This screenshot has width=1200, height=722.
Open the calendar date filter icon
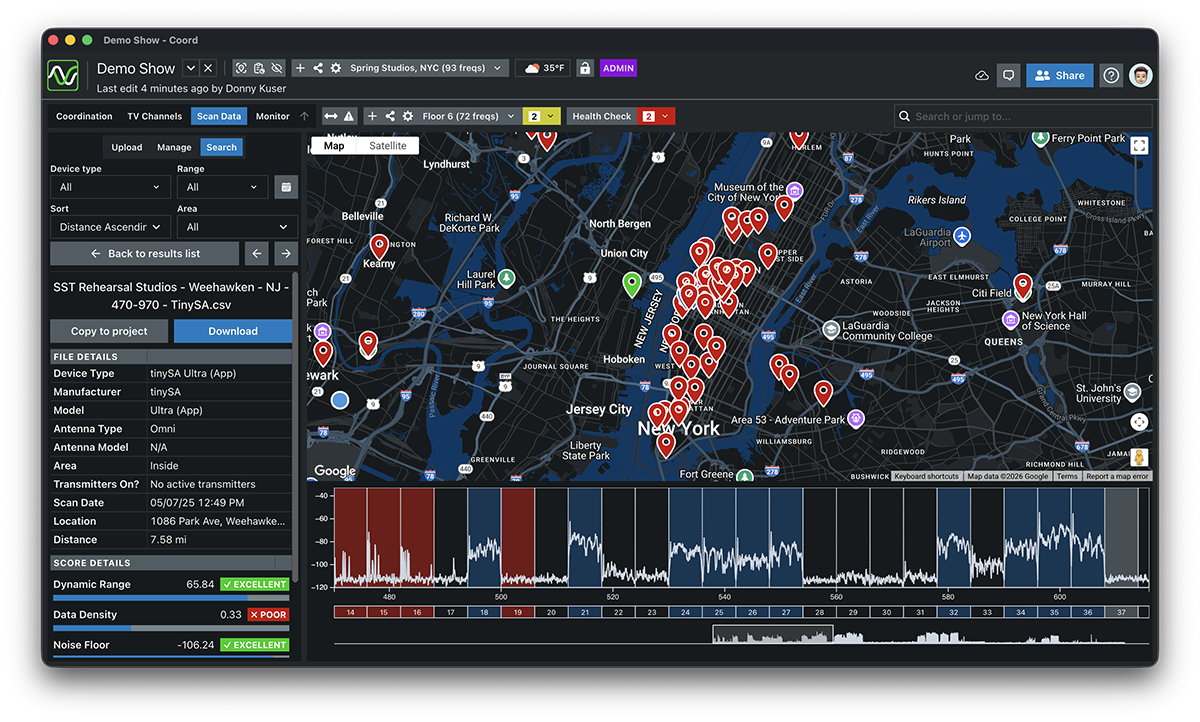tap(286, 187)
